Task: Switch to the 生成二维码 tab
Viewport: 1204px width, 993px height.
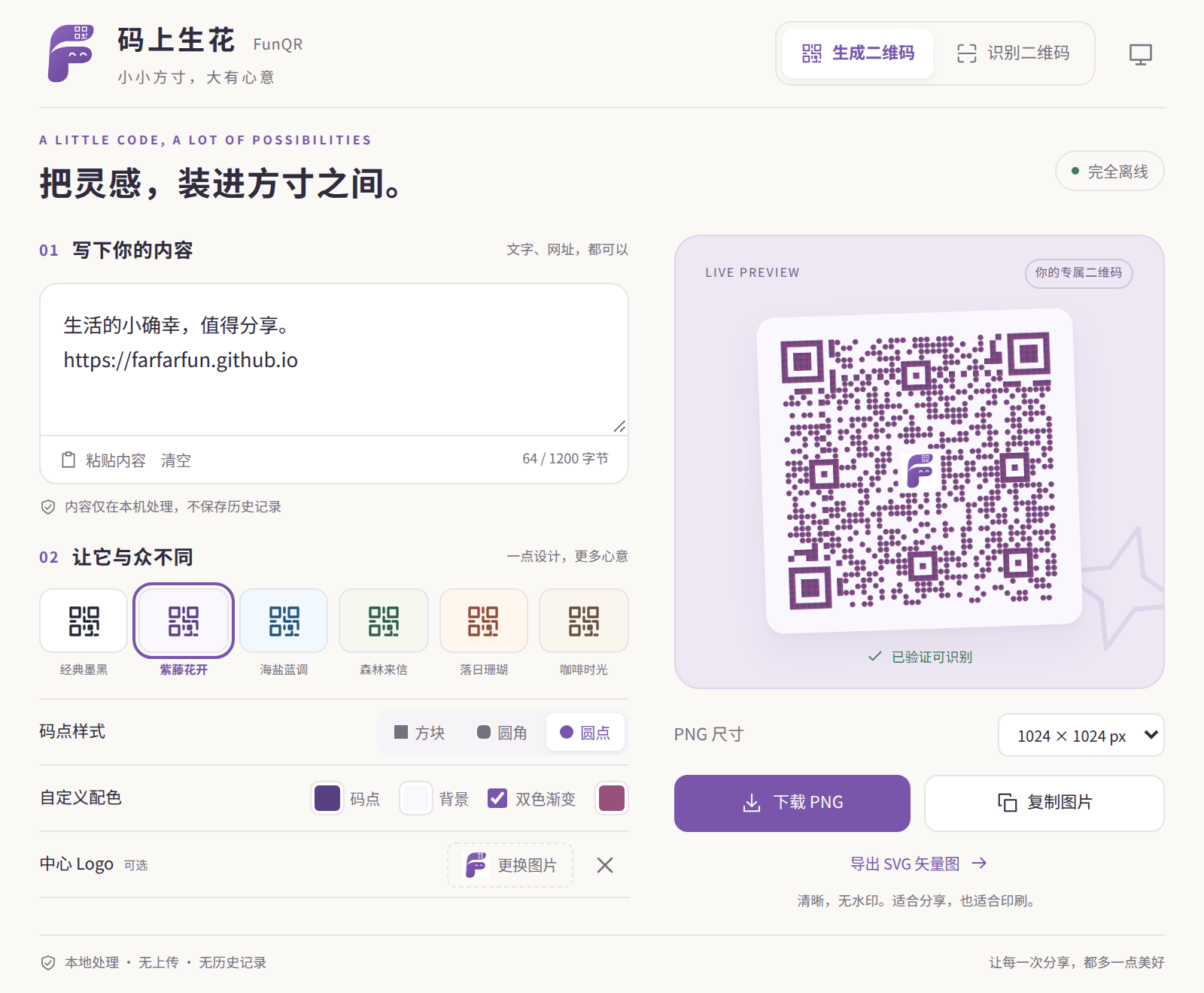Action: click(858, 53)
